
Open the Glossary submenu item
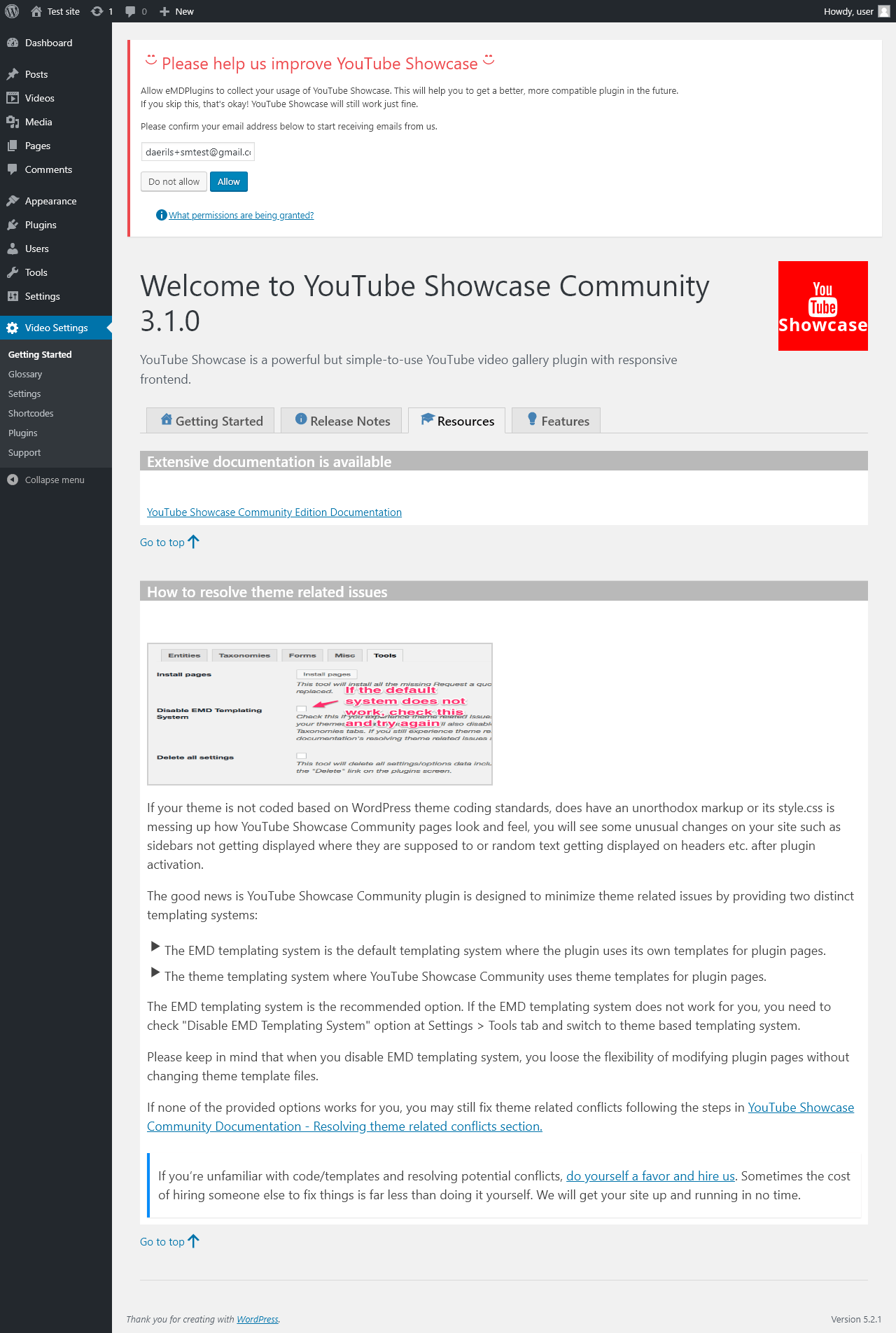[x=25, y=375]
